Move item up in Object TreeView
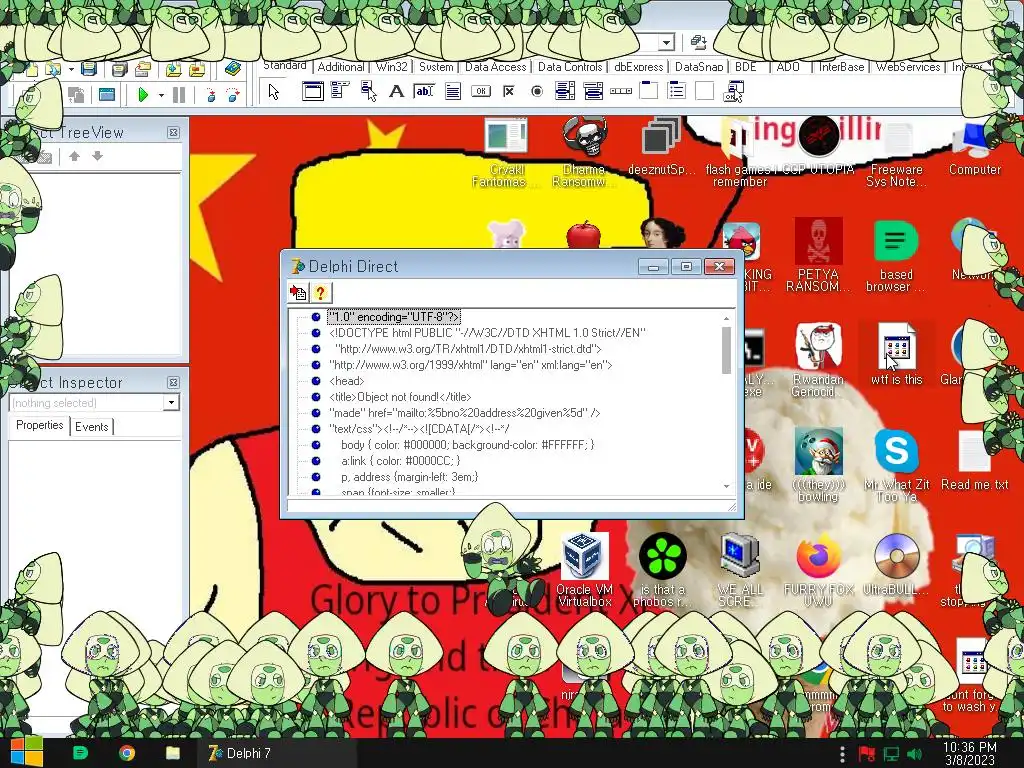The height and width of the screenshot is (768, 1024). click(x=74, y=156)
